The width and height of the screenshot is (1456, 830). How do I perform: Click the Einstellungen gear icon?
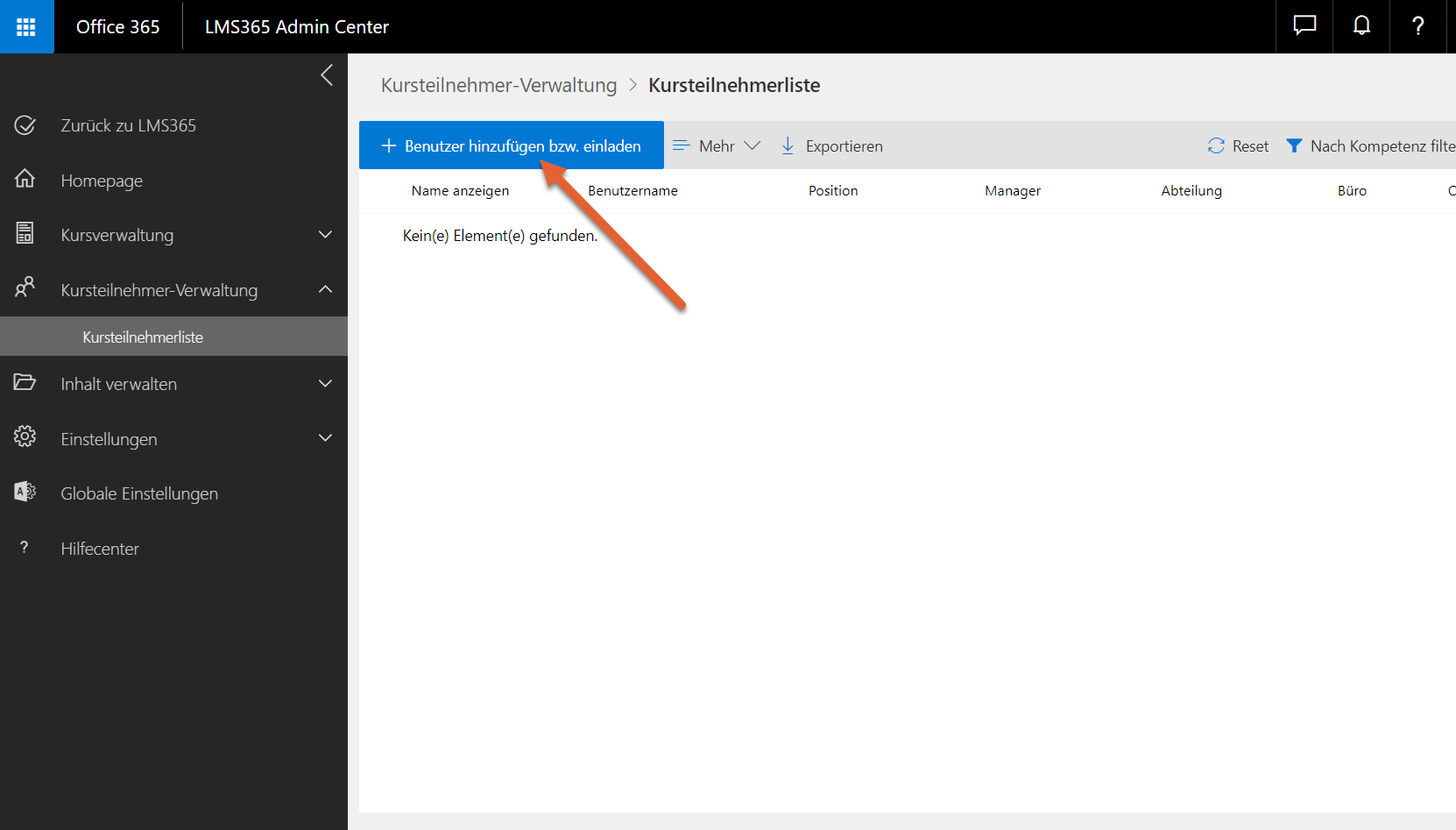tap(25, 437)
